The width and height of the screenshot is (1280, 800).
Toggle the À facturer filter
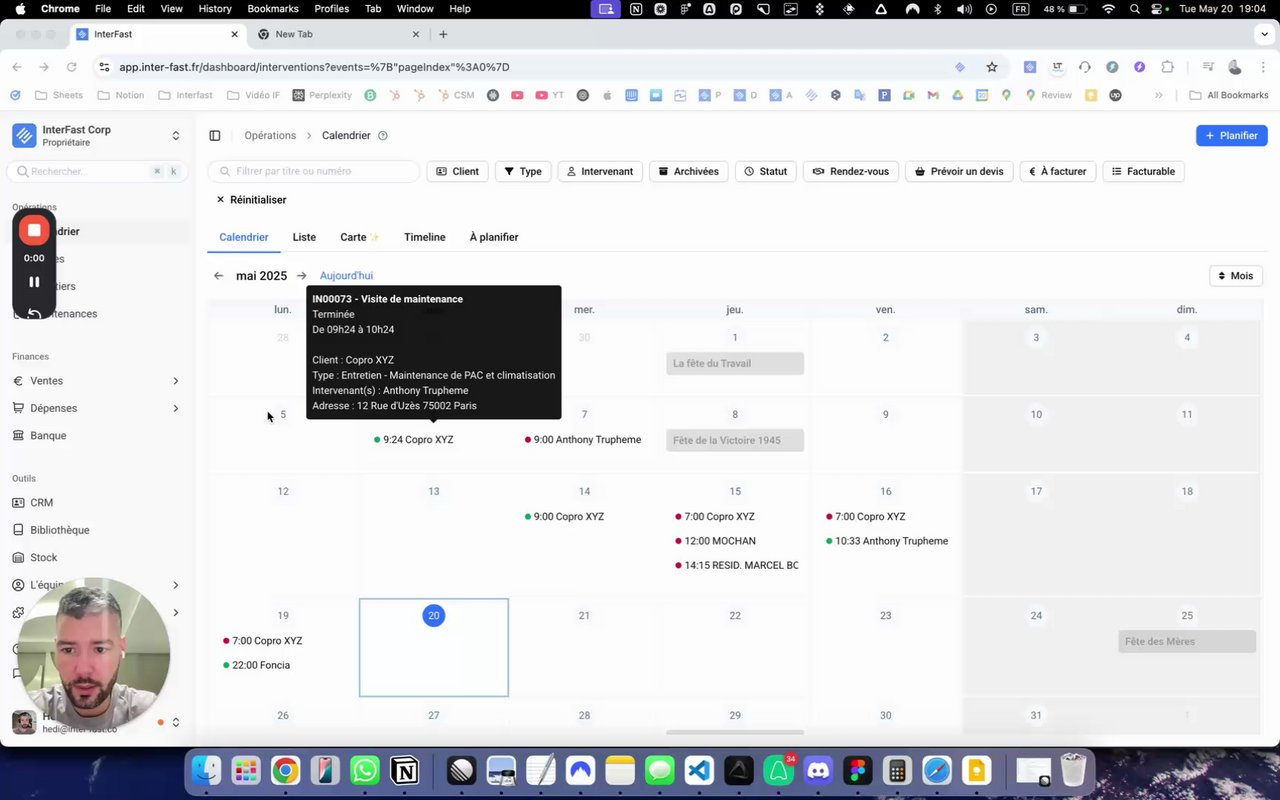(1058, 171)
